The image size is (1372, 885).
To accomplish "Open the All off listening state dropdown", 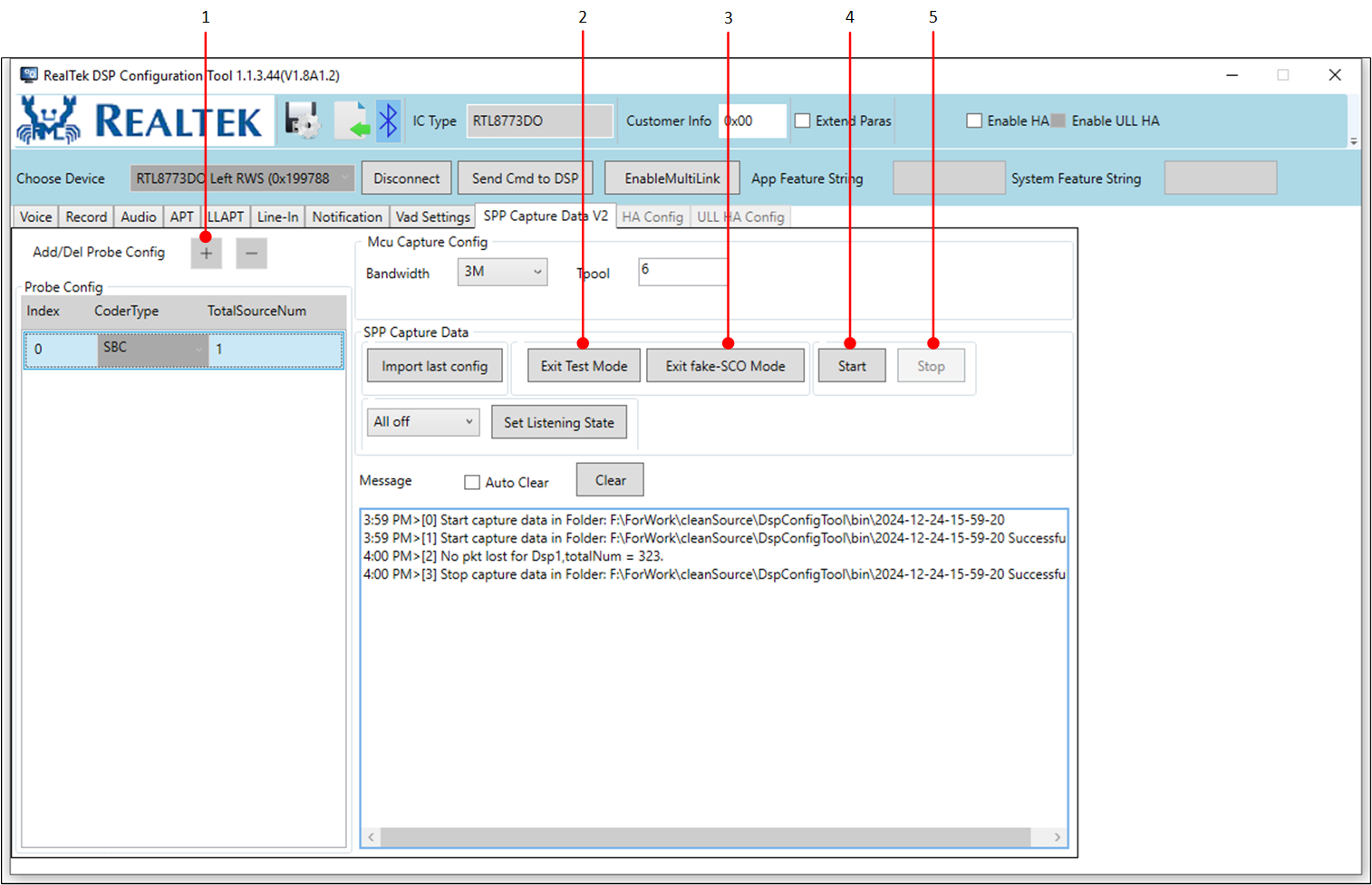I will pos(423,422).
